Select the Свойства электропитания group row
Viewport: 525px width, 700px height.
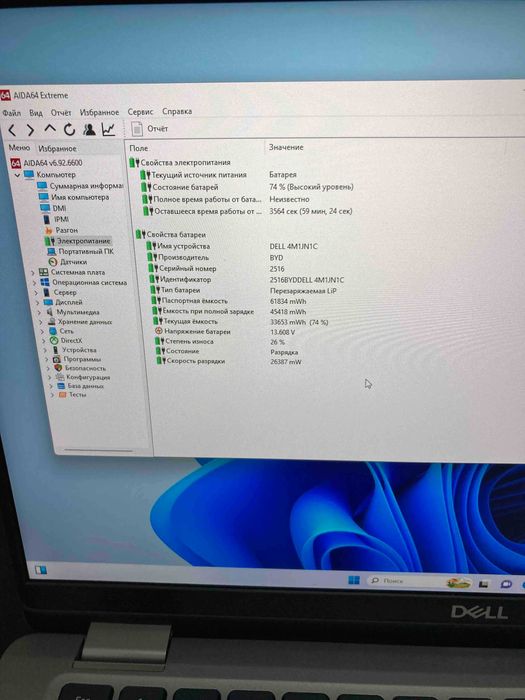pos(180,162)
